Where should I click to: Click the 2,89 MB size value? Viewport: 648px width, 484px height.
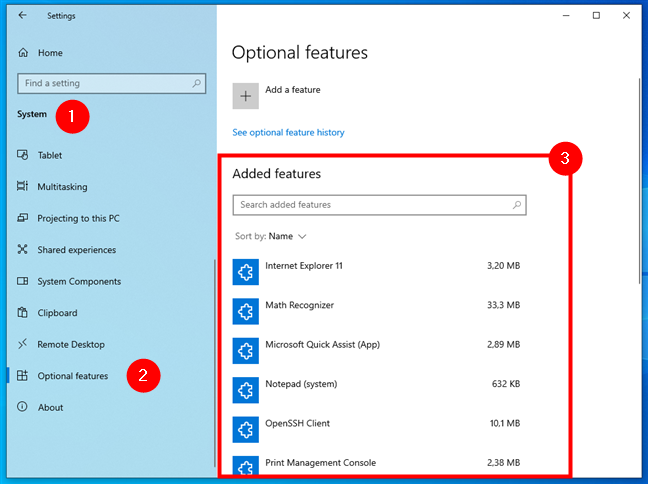click(x=503, y=344)
